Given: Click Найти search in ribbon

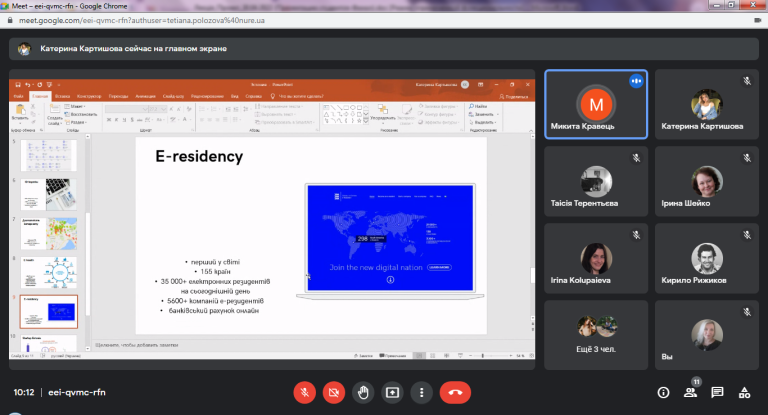Looking at the screenshot, I should [478, 106].
